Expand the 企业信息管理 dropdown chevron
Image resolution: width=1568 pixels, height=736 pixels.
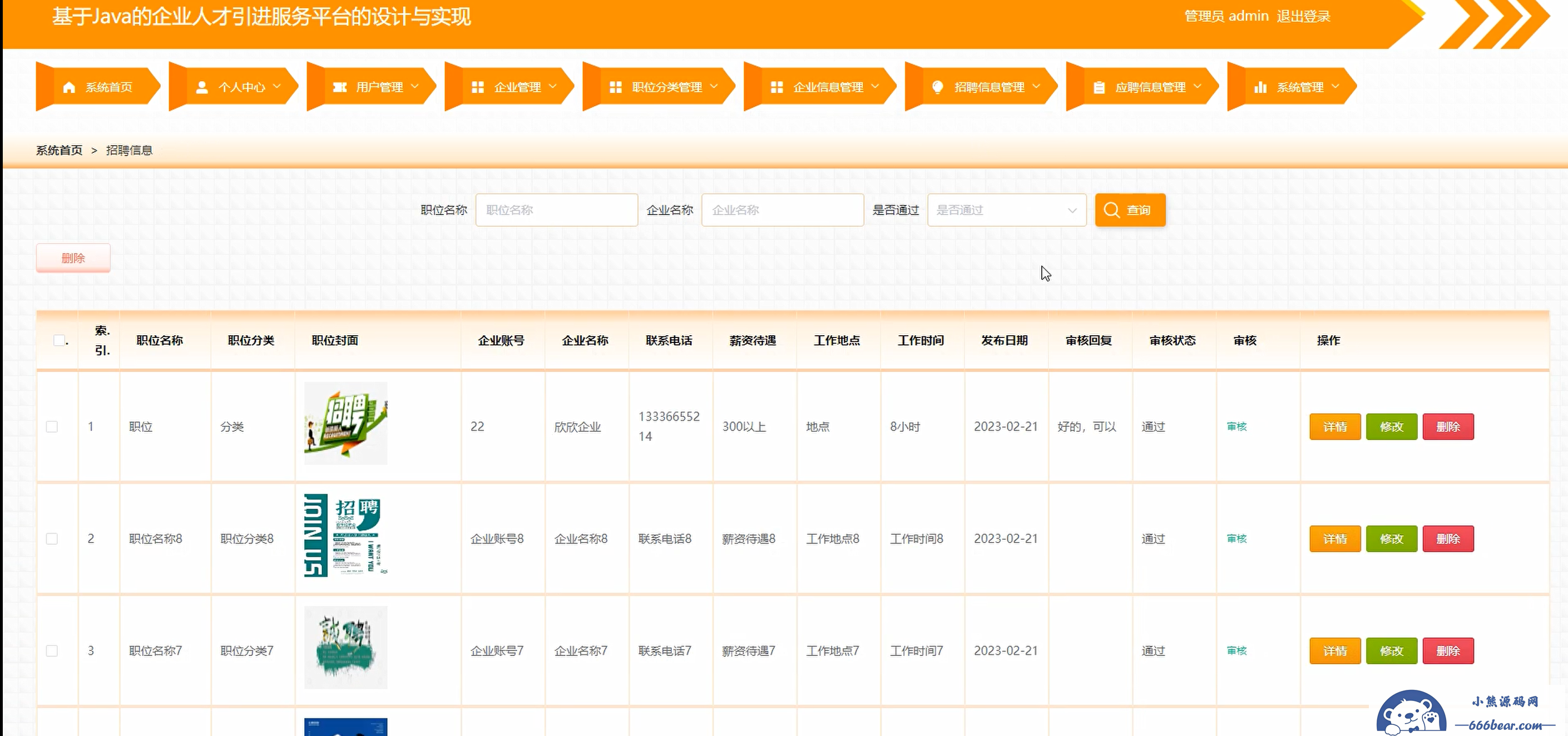pyautogui.click(x=875, y=86)
